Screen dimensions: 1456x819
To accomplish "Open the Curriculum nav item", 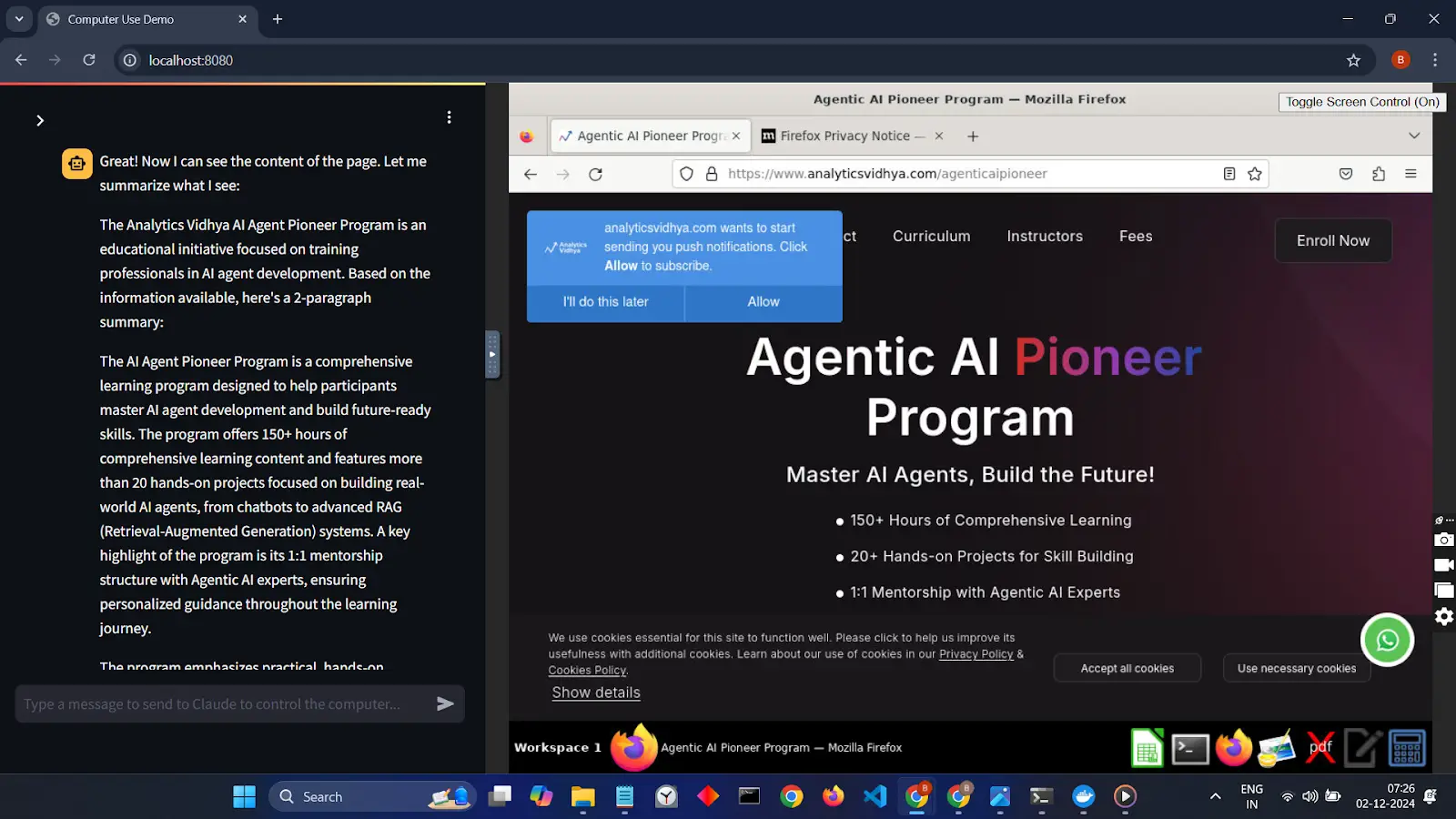I will [x=931, y=236].
